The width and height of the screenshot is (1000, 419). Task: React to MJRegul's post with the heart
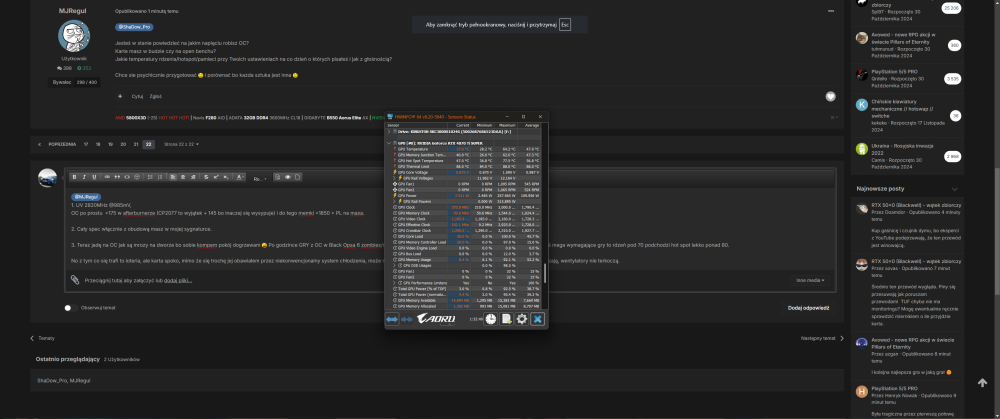[830, 96]
